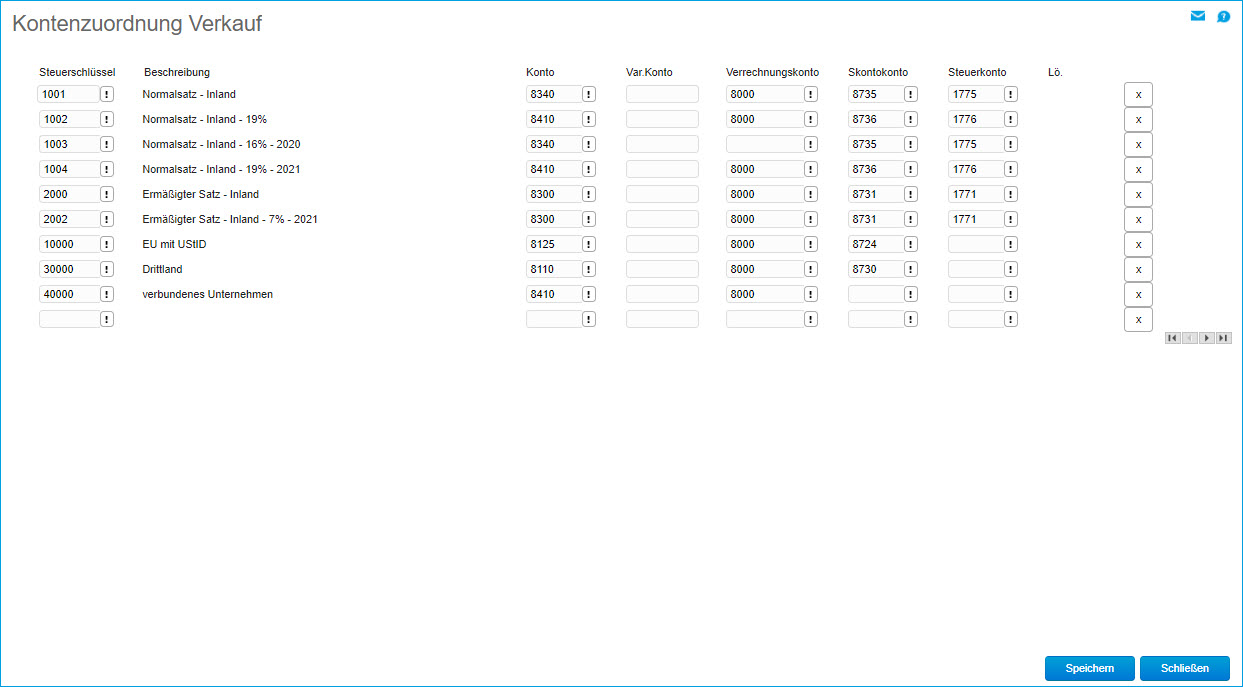
Task: Edit Konto field with 8110
Action: [x=554, y=269]
